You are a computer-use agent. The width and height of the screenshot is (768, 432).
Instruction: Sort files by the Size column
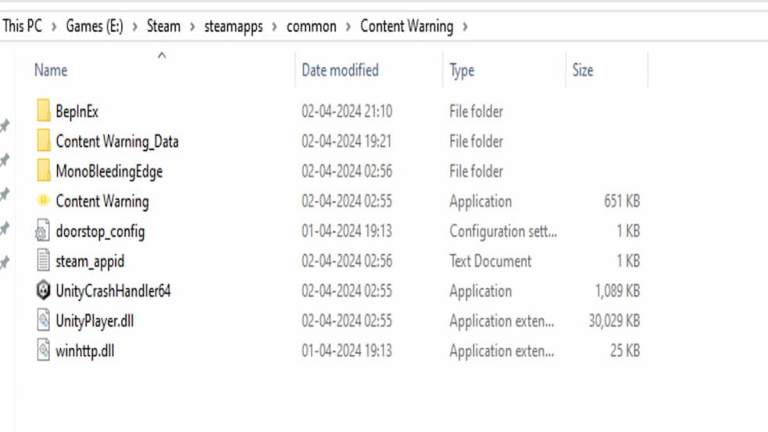(583, 70)
